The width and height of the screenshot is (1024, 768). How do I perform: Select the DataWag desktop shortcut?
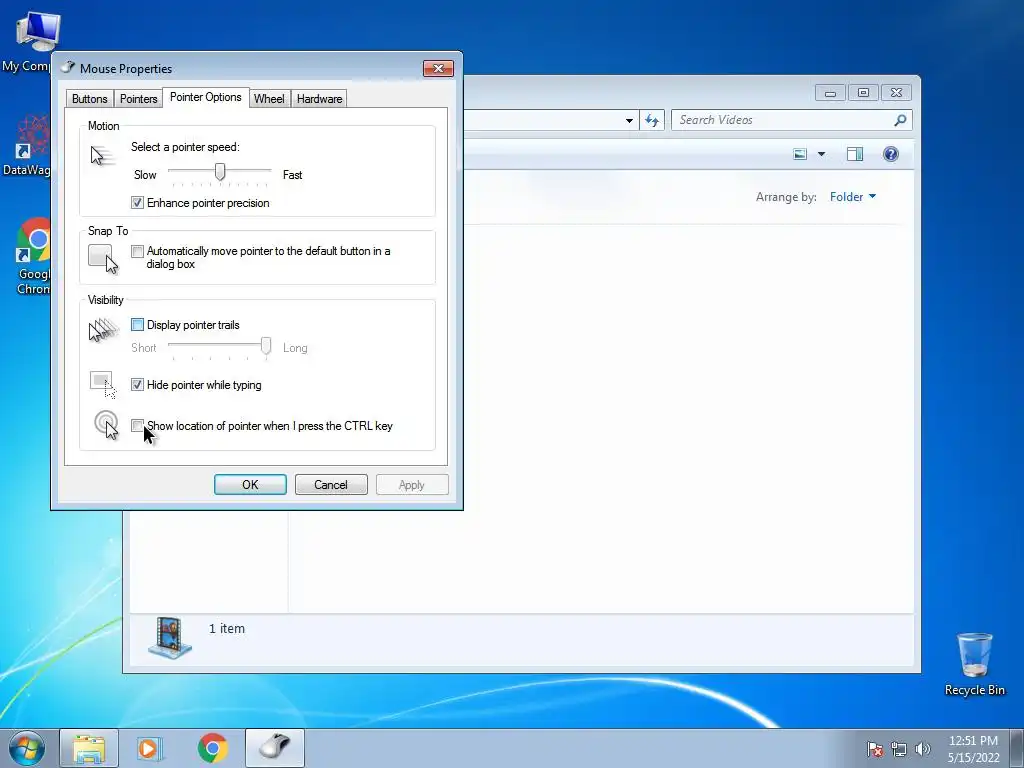pyautogui.click(x=27, y=145)
